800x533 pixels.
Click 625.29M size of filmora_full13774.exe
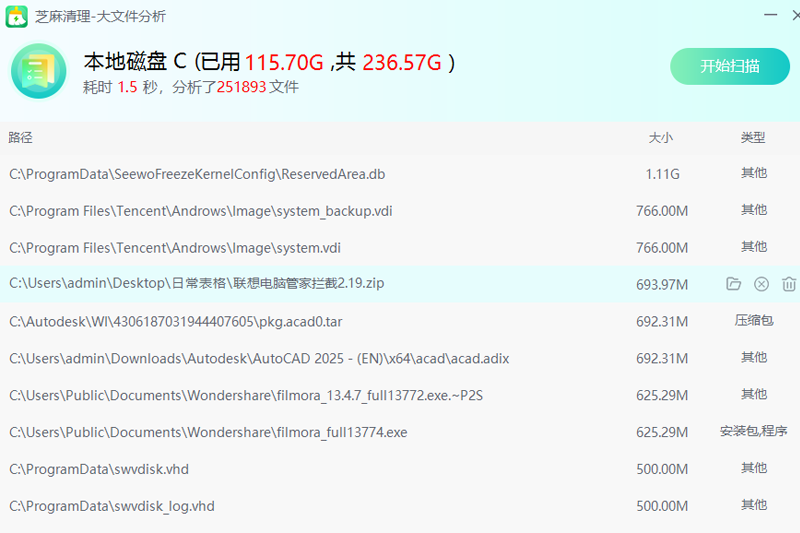[x=662, y=433]
